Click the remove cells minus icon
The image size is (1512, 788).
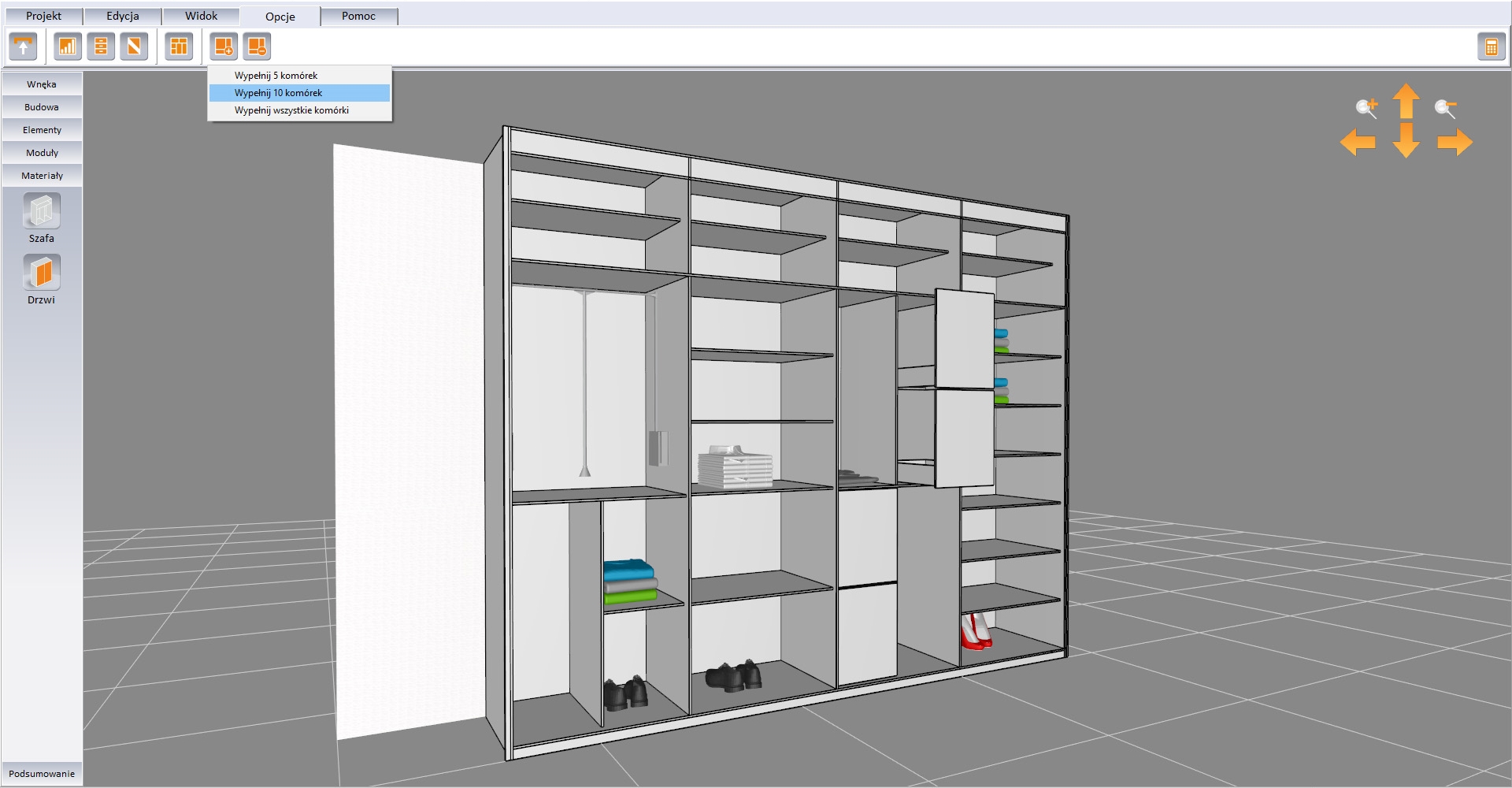[x=257, y=47]
